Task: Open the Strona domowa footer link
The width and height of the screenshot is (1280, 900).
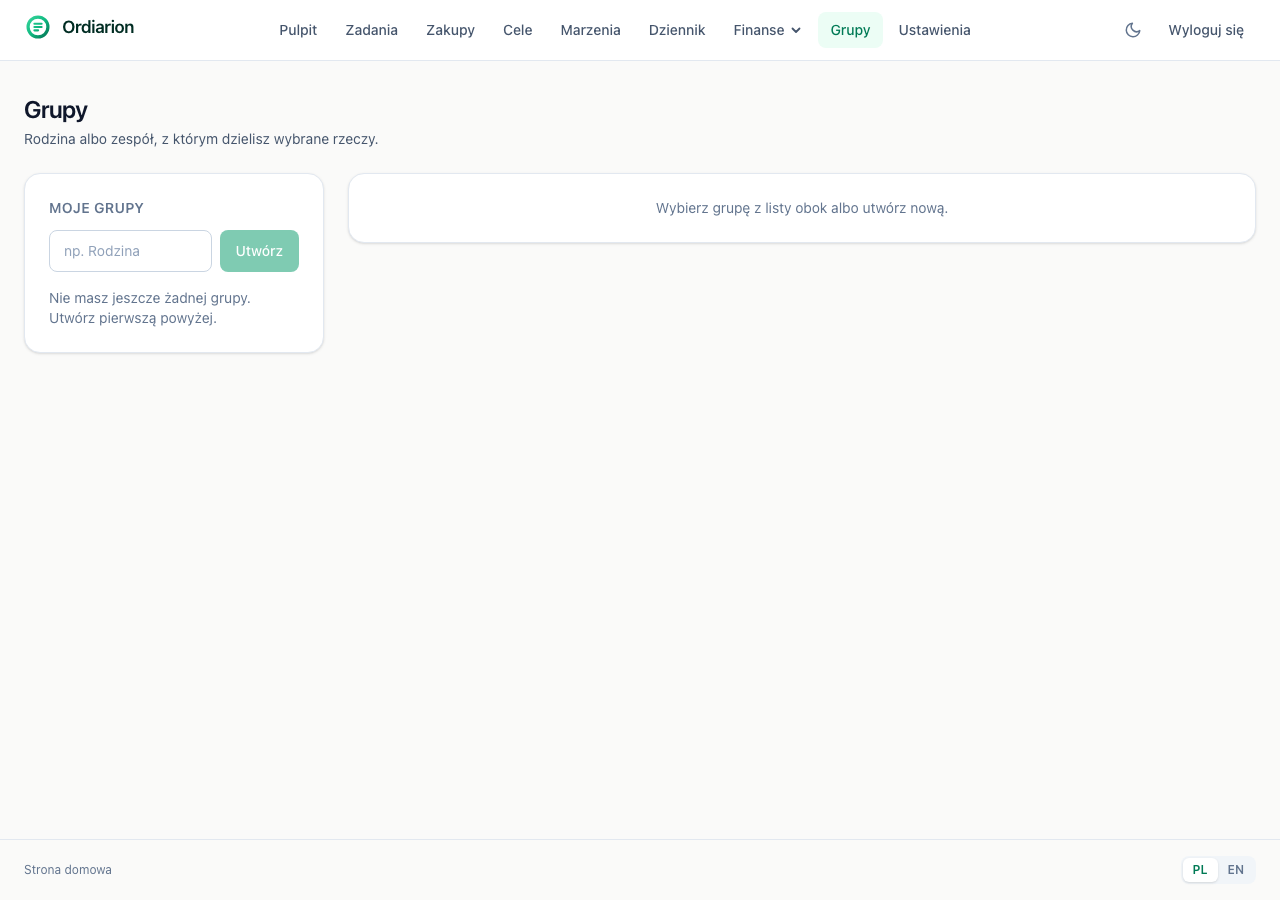Action: 68,870
